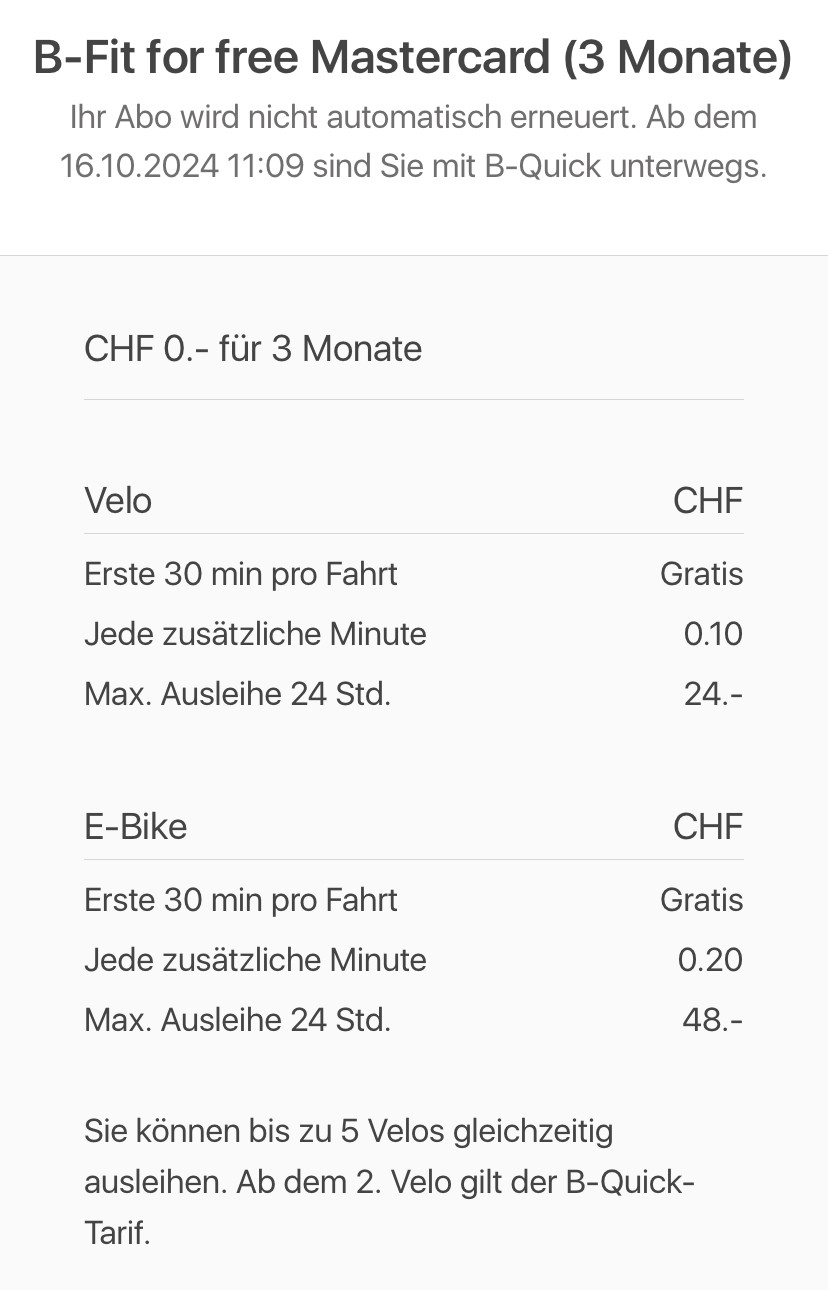Tap the 24.- maximum Velo price
828x1290 pixels.
[713, 694]
